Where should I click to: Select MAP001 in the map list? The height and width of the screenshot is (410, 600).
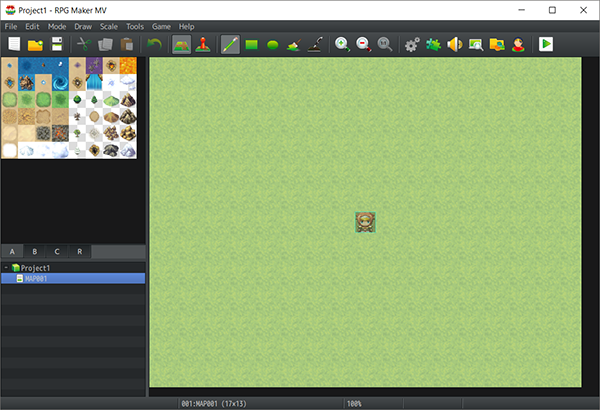[x=73, y=278]
